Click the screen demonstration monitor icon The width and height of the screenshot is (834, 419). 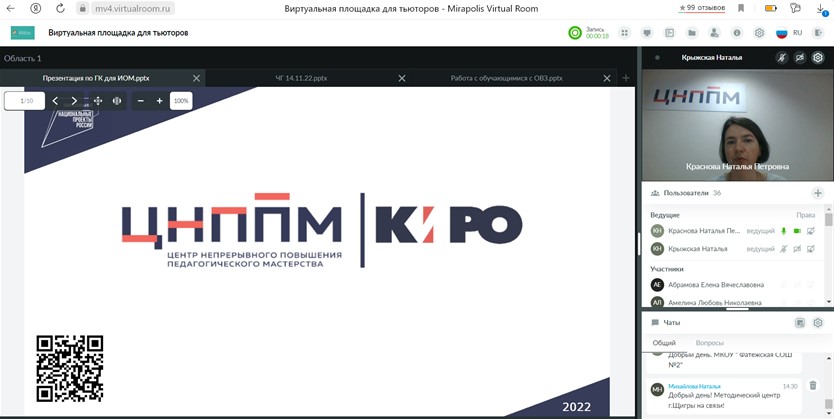point(647,33)
